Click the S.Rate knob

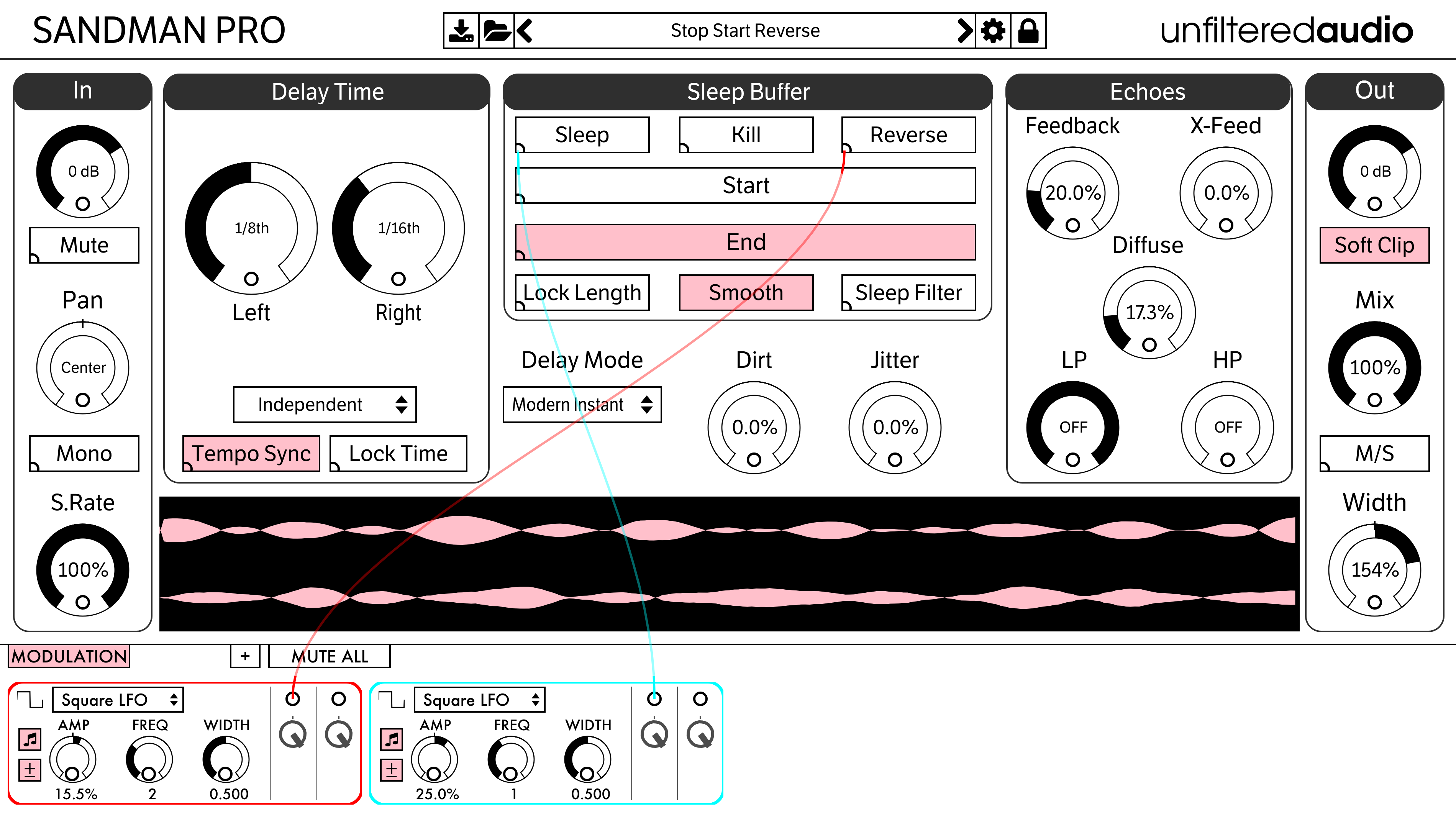83,571
